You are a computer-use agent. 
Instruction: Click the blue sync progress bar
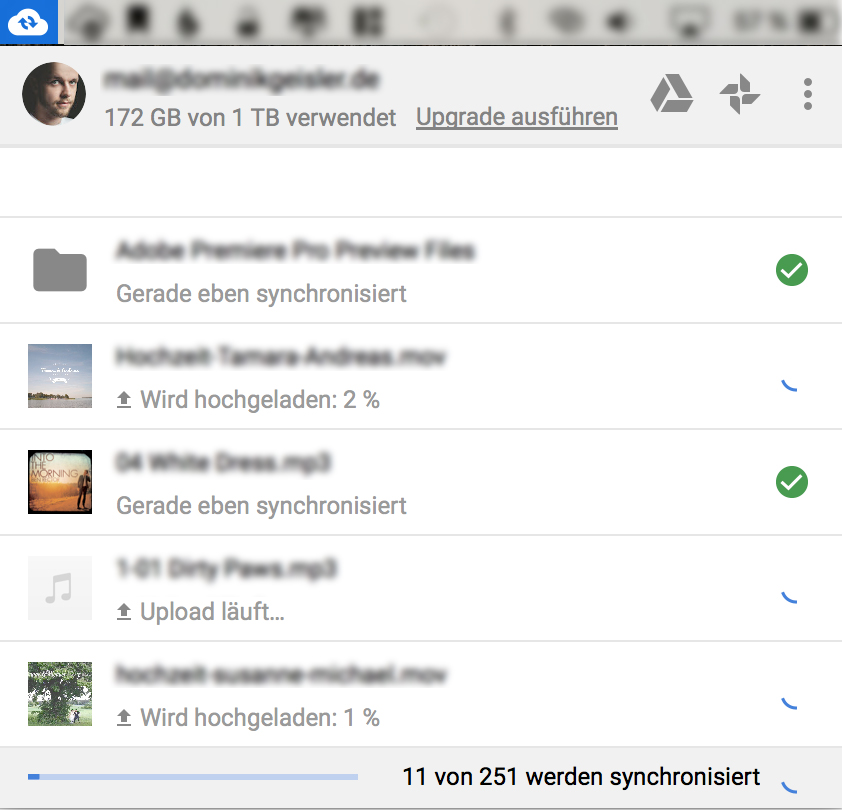click(193, 777)
